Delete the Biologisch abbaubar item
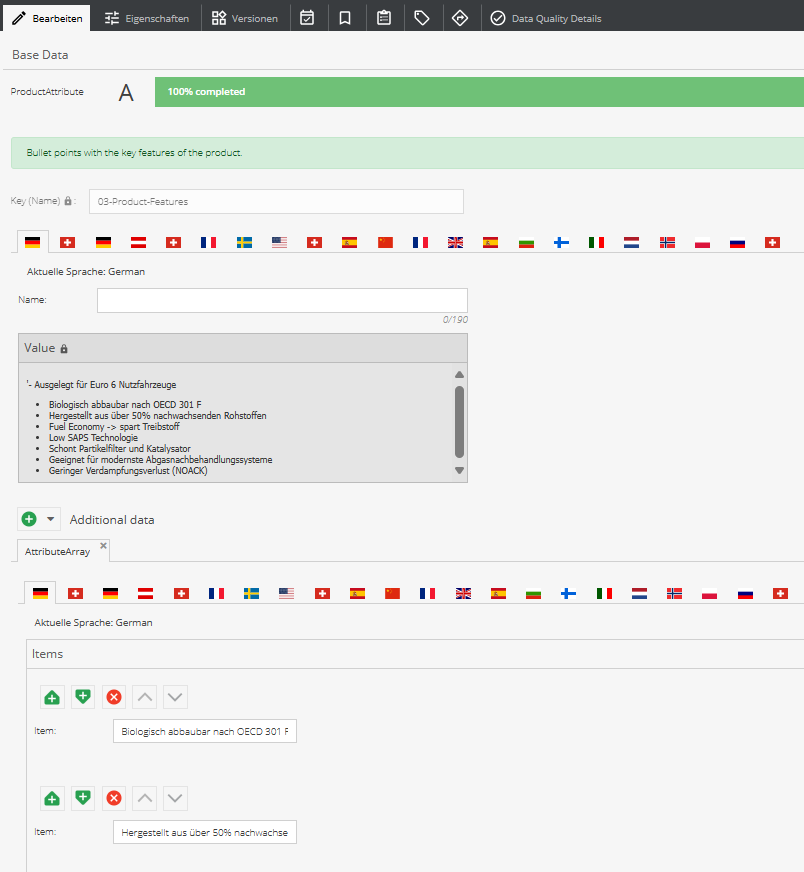804x872 pixels. [x=114, y=697]
